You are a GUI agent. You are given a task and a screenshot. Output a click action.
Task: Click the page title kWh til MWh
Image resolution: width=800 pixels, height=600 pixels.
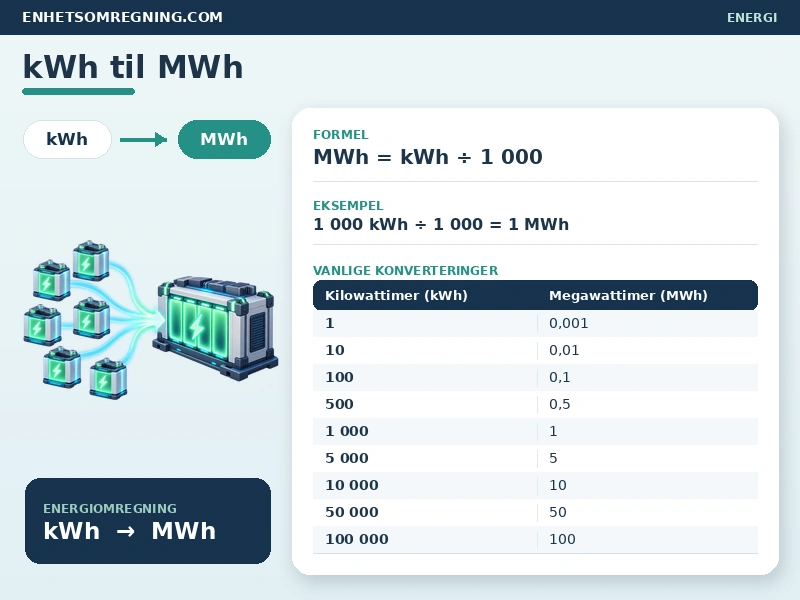tap(133, 67)
